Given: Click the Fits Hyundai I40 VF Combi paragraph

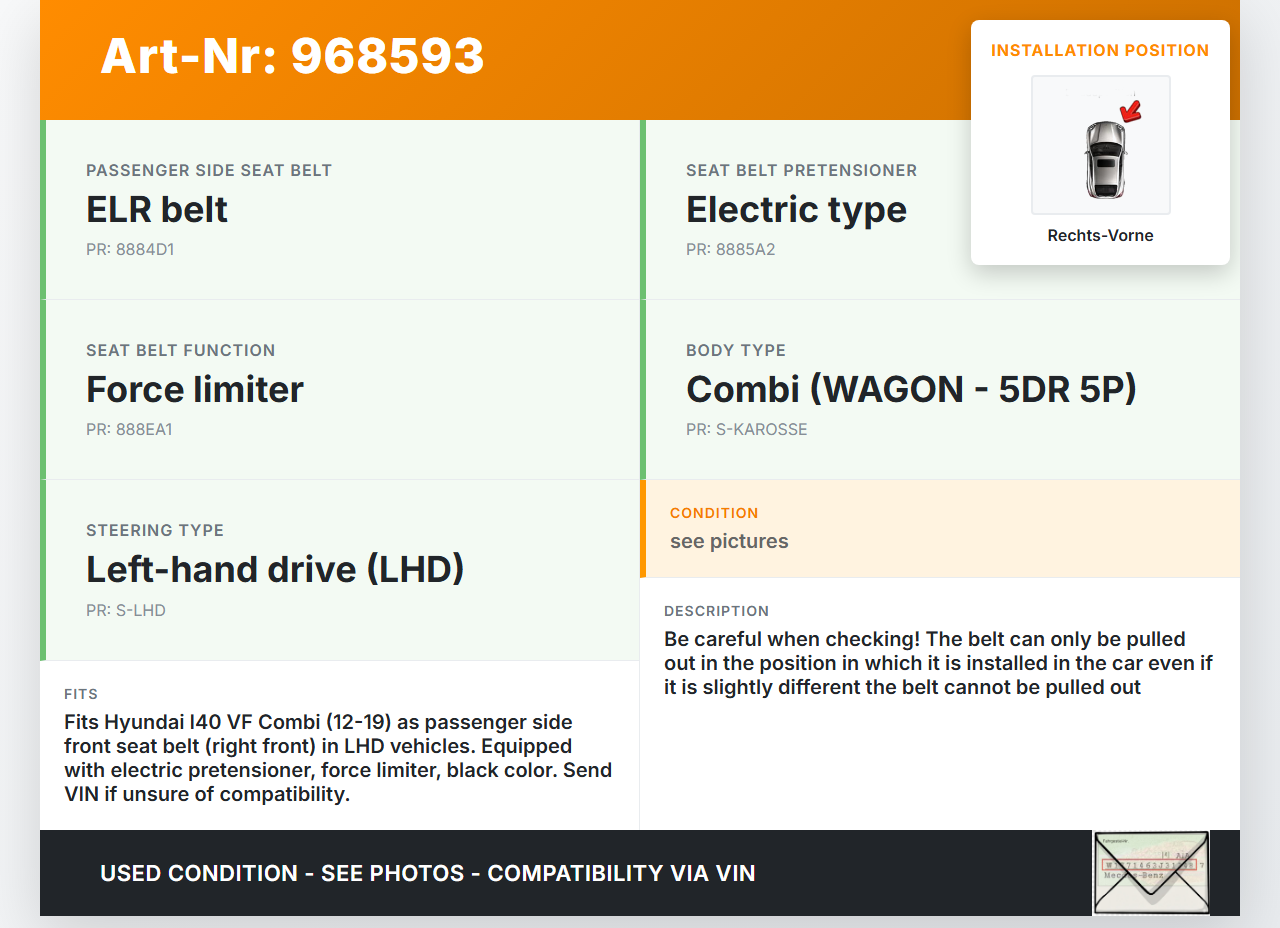Looking at the screenshot, I should (x=338, y=758).
